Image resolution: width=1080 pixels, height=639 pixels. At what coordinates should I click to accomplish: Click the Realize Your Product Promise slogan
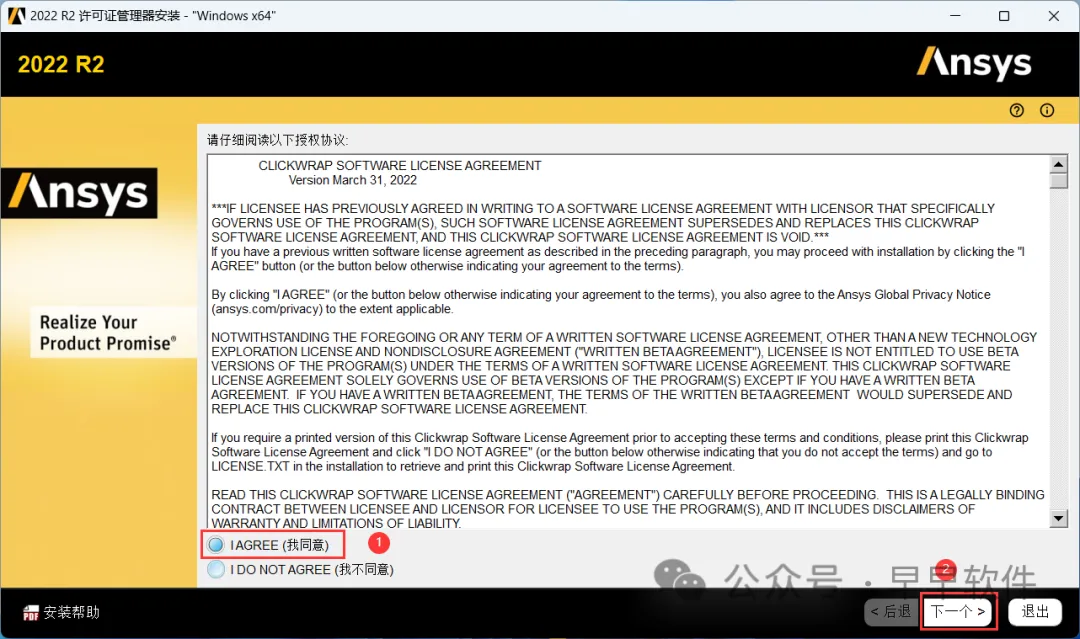pyautogui.click(x=107, y=333)
